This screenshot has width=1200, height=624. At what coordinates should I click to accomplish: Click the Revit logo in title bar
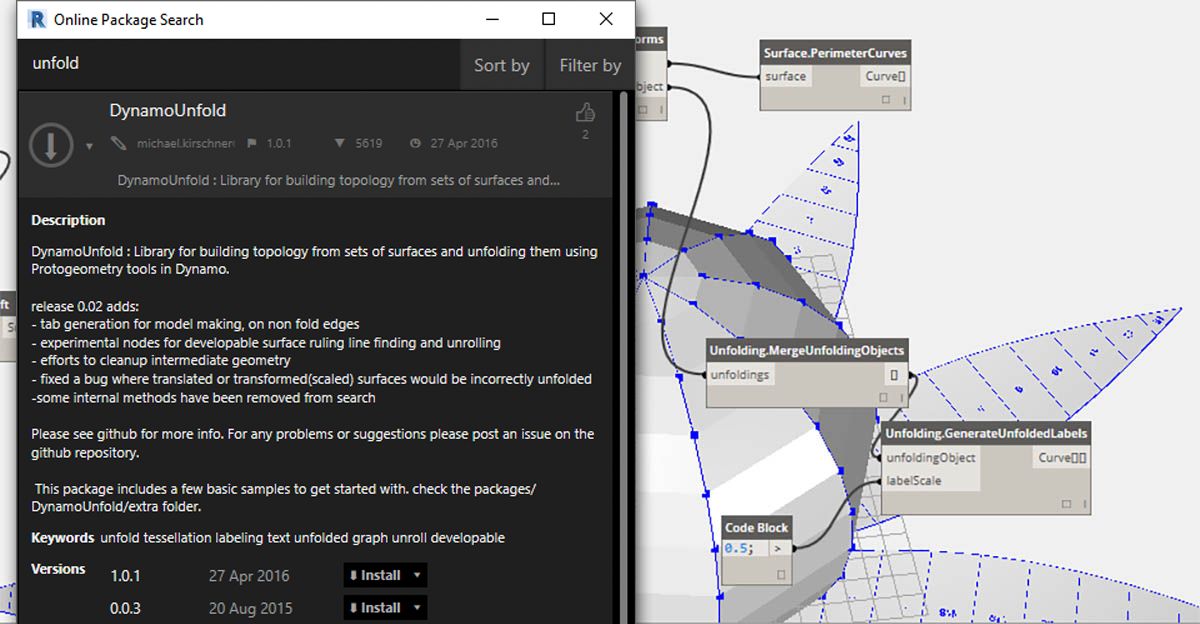(37, 19)
